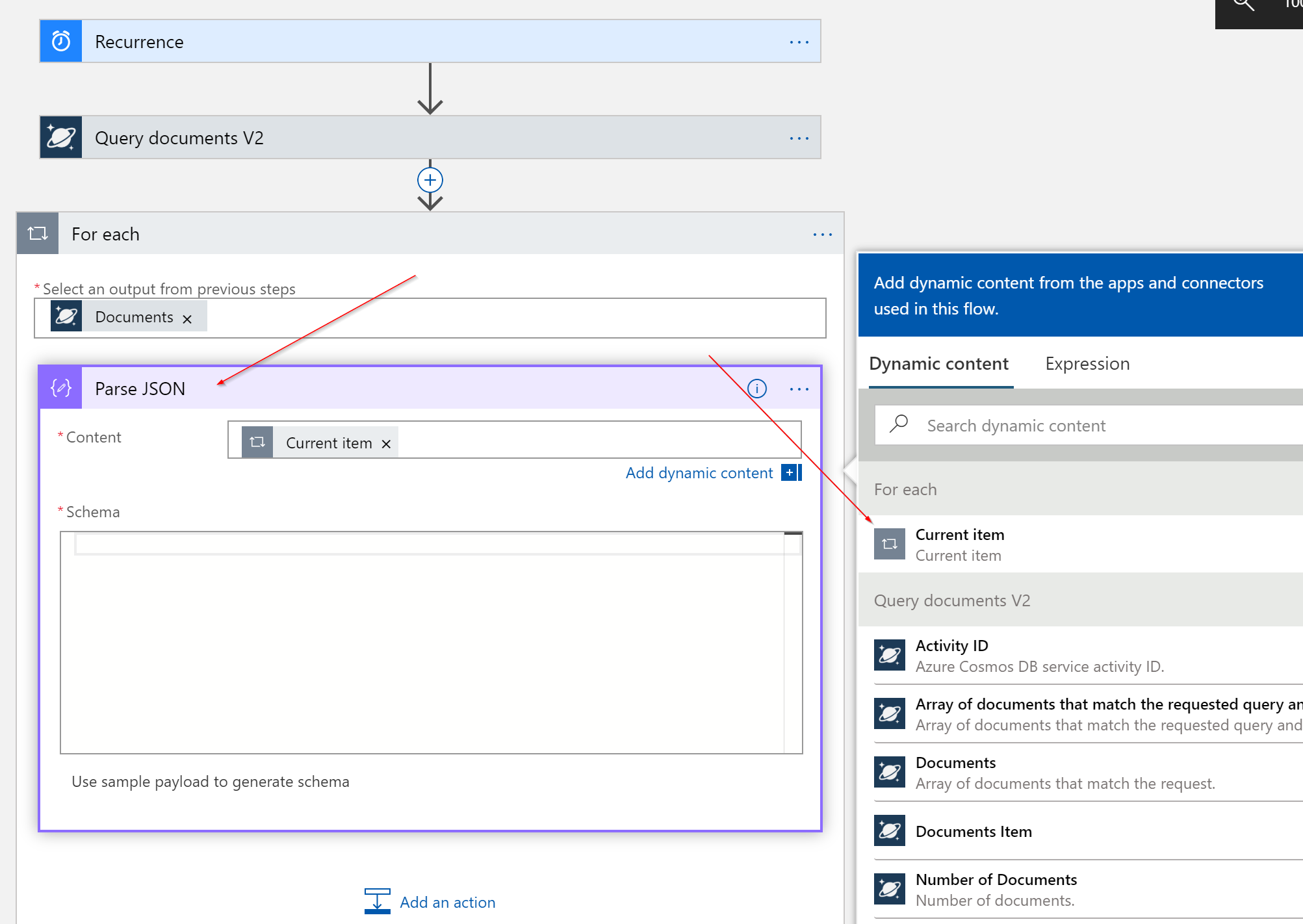The image size is (1303, 924).
Task: Click the Parse JSON braces icon
Action: click(61, 389)
